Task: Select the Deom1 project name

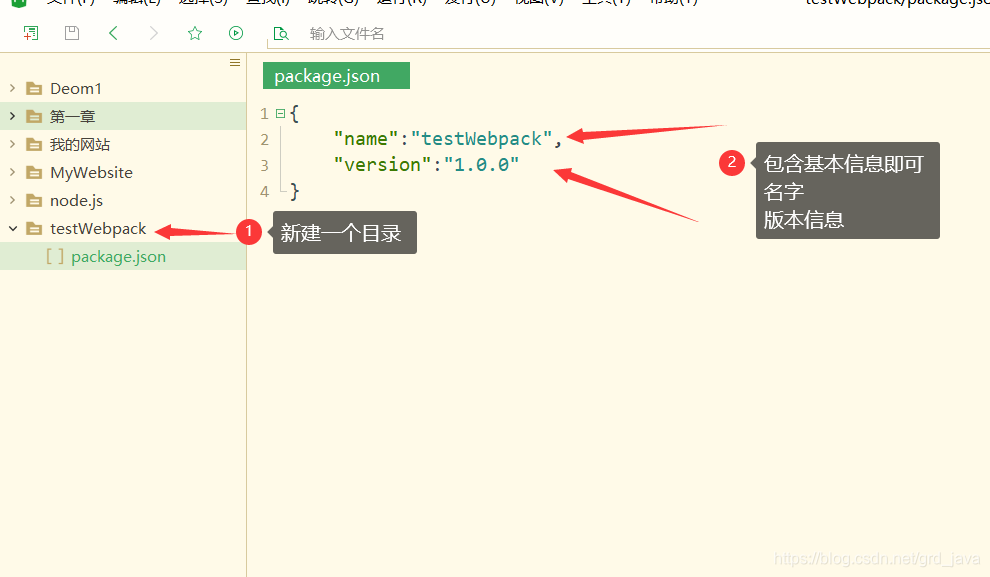Action: click(76, 88)
